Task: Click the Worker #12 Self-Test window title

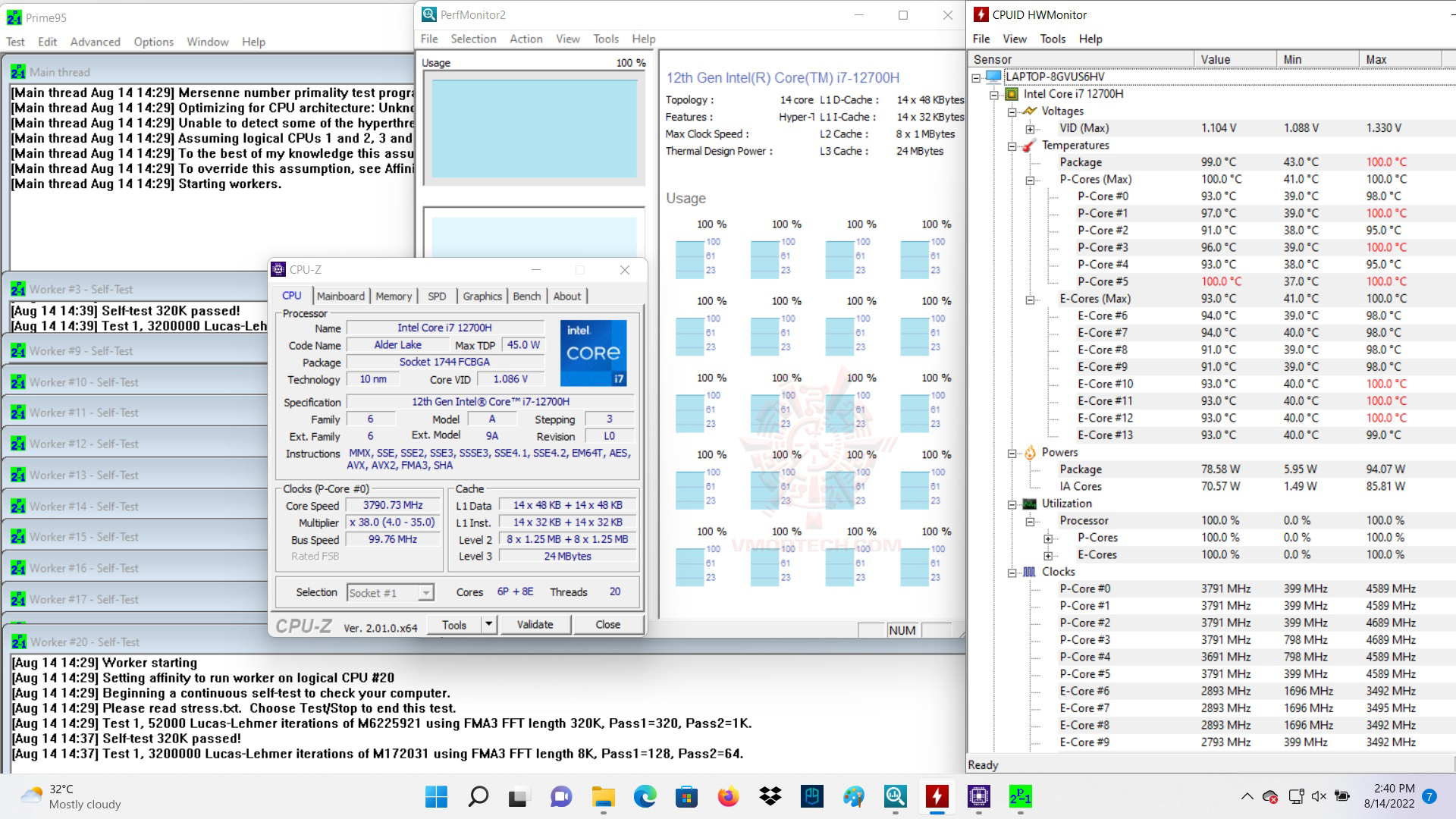Action: tap(83, 444)
